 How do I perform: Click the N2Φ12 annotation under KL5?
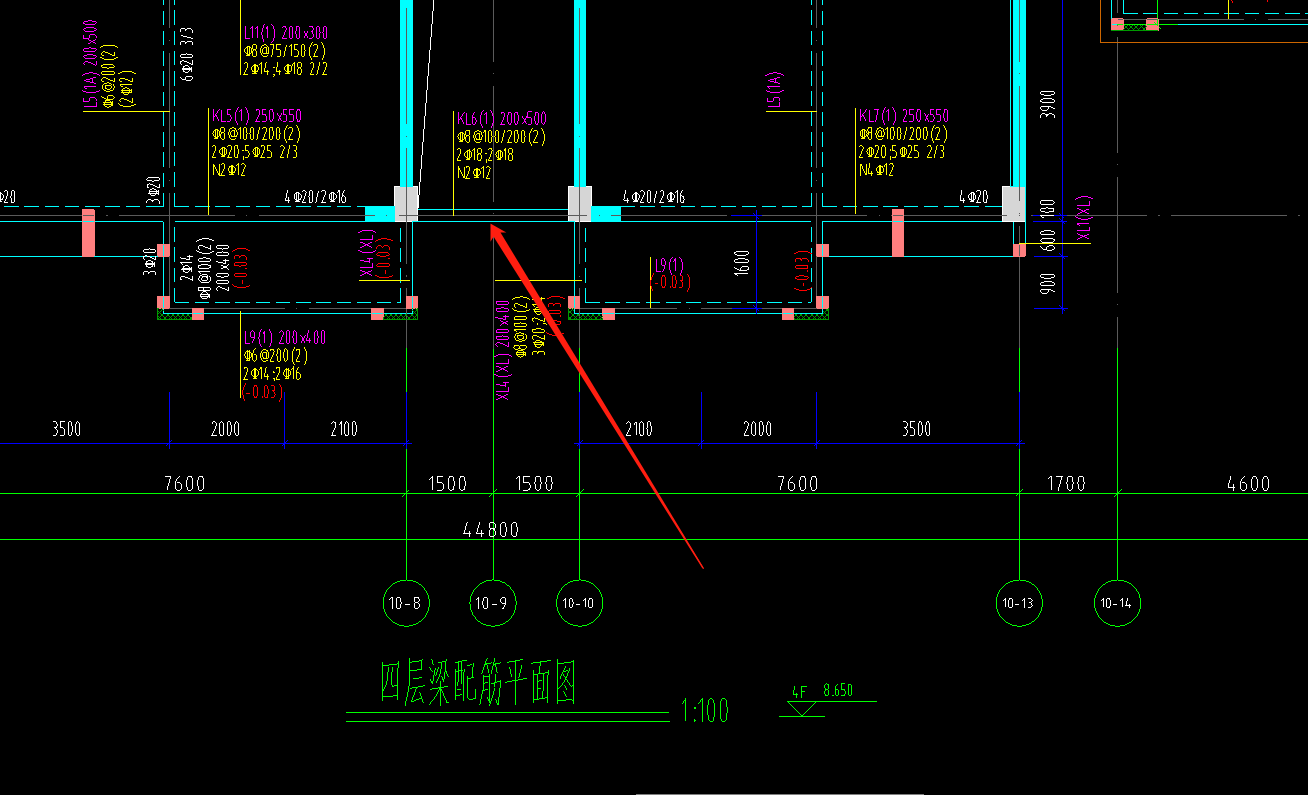pyautogui.click(x=229, y=170)
